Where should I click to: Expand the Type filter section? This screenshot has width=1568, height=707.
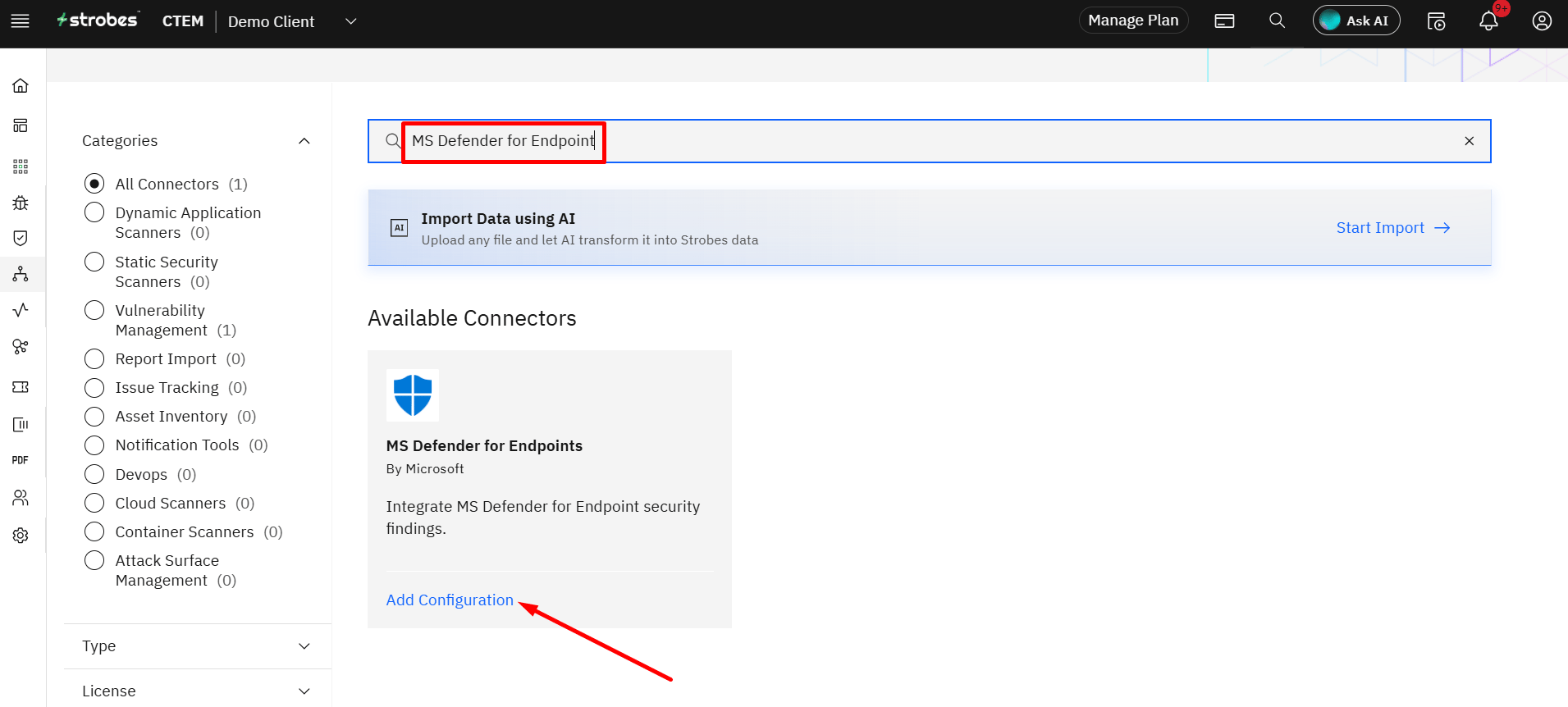click(197, 646)
